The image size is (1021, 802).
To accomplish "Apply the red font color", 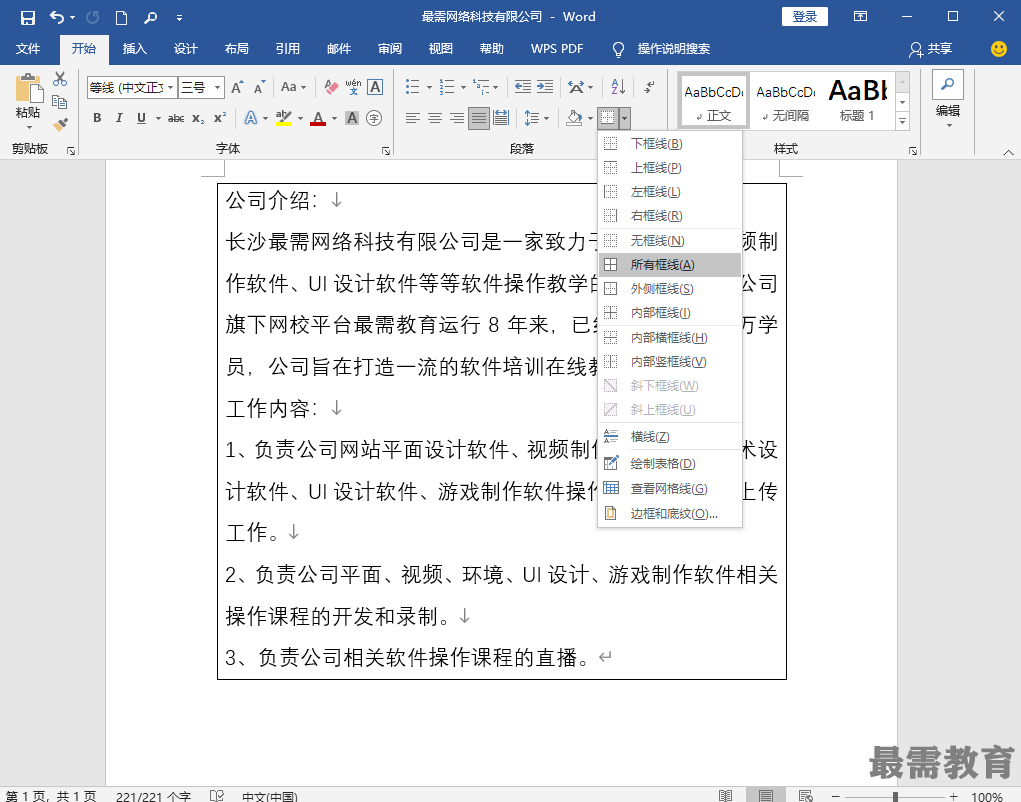I will click(318, 118).
